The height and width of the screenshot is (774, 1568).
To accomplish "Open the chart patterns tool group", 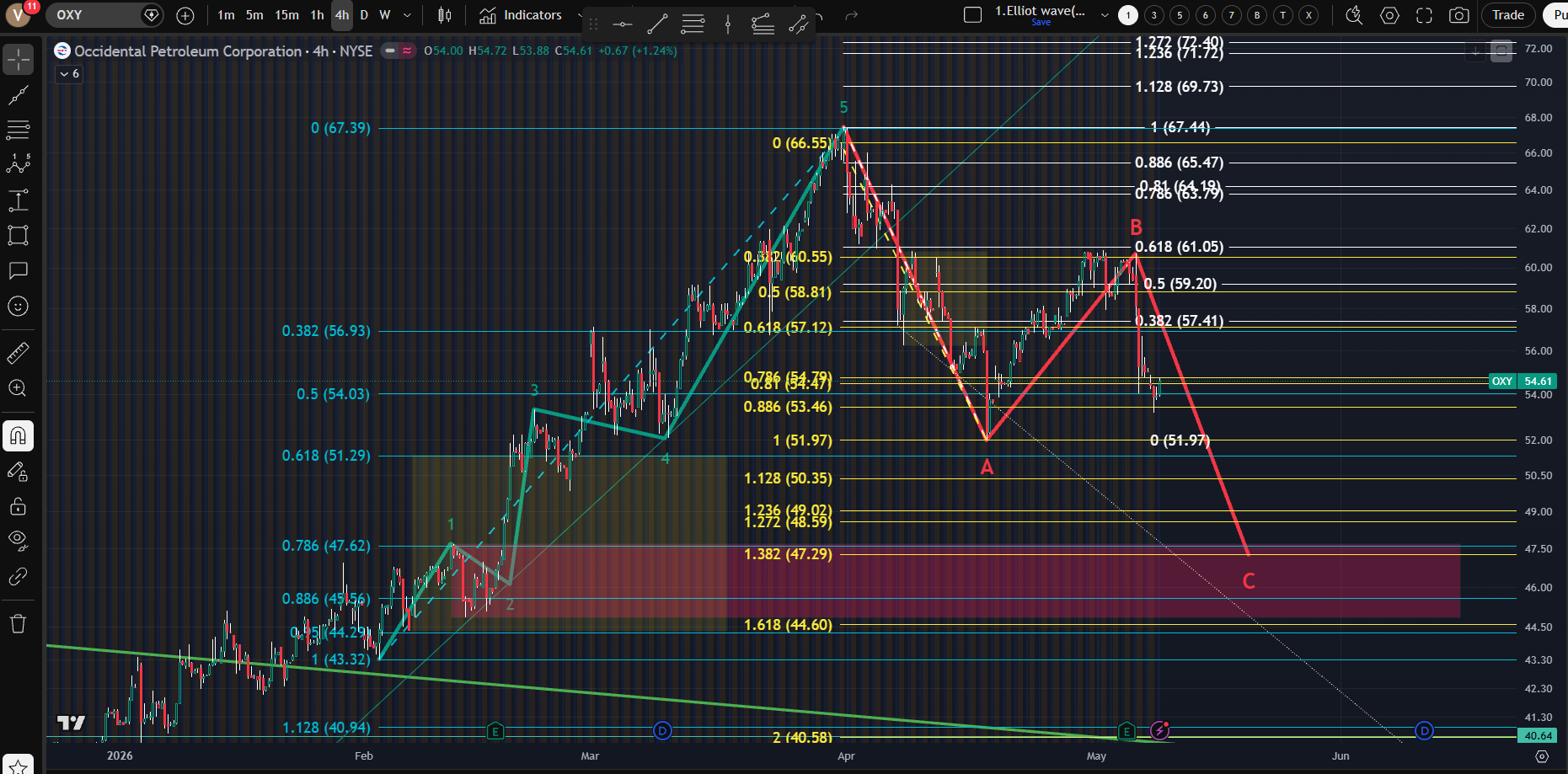I will 18,164.
